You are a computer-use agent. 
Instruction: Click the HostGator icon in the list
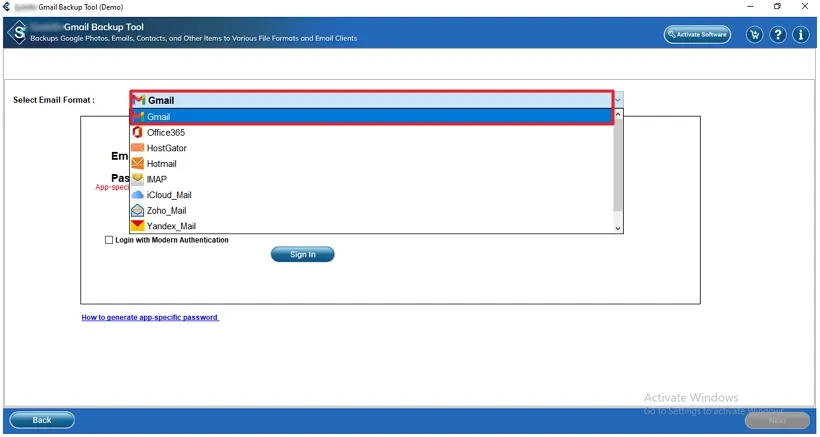pos(138,148)
